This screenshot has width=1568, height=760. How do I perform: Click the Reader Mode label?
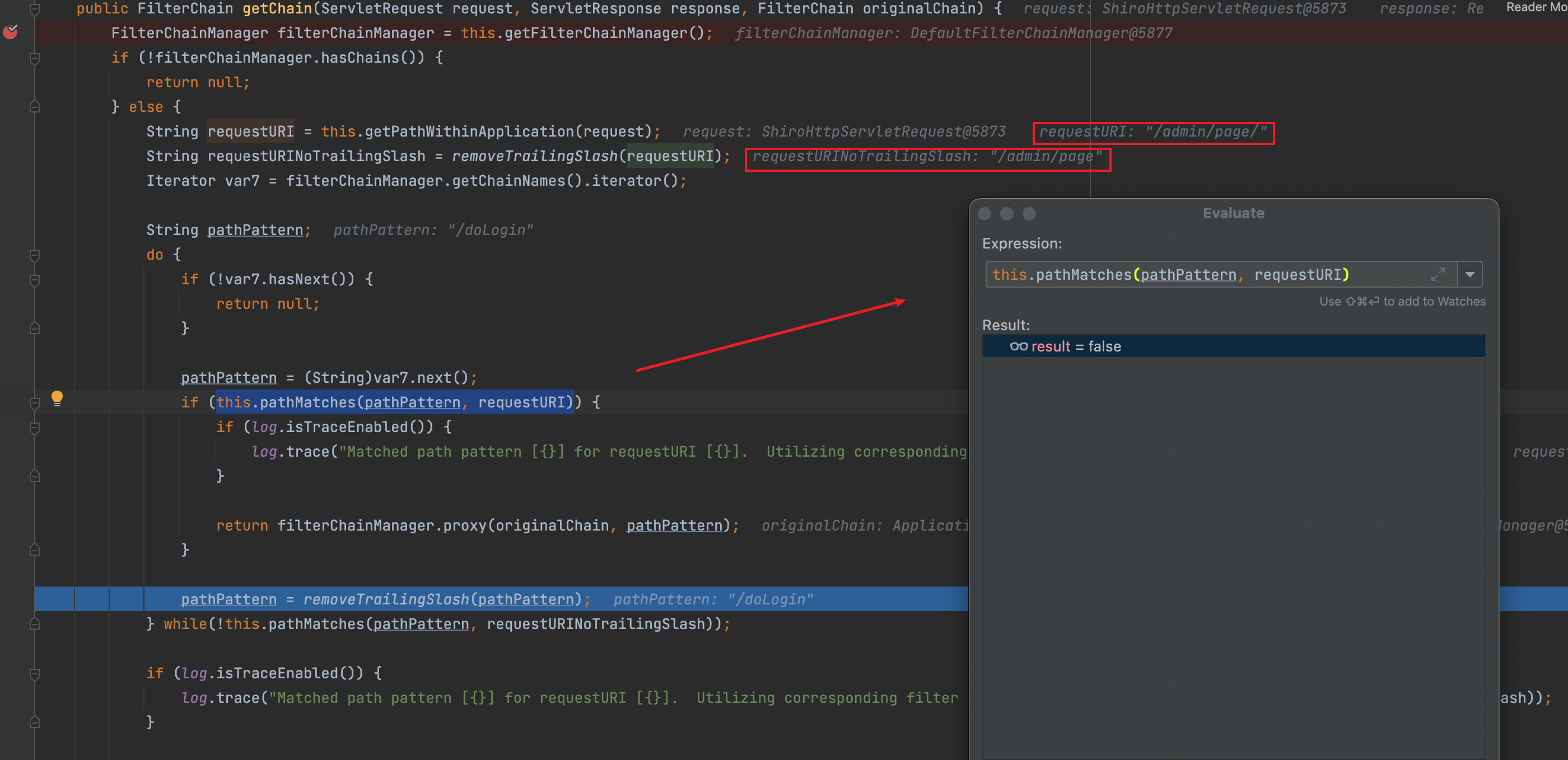click(1535, 7)
